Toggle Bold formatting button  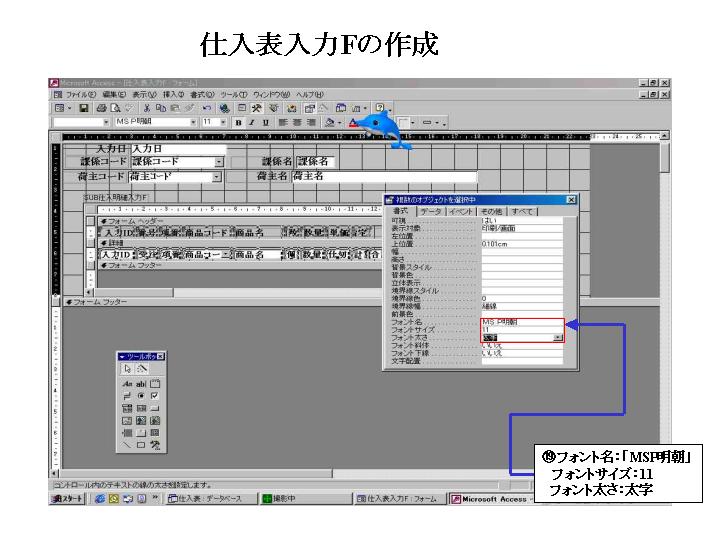(238, 123)
